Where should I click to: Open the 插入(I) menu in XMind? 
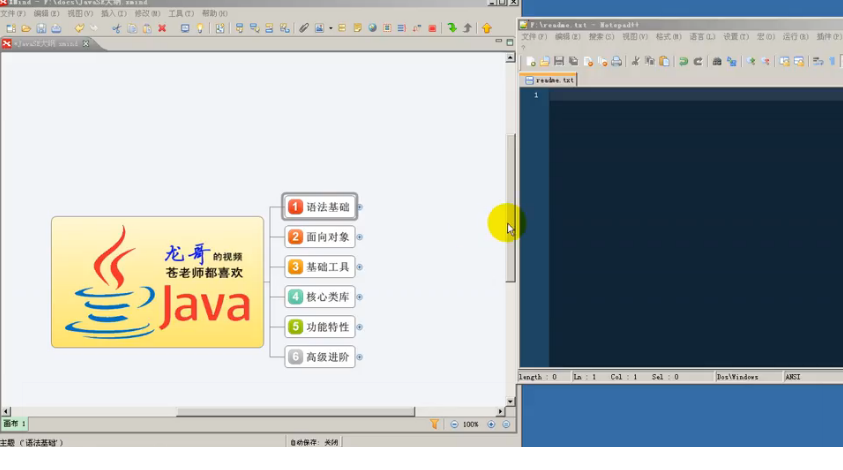coord(114,13)
